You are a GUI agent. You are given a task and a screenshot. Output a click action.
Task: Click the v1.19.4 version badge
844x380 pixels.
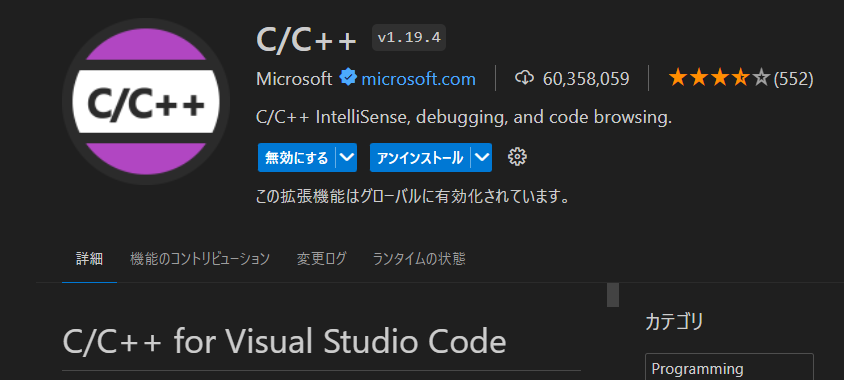[409, 38]
